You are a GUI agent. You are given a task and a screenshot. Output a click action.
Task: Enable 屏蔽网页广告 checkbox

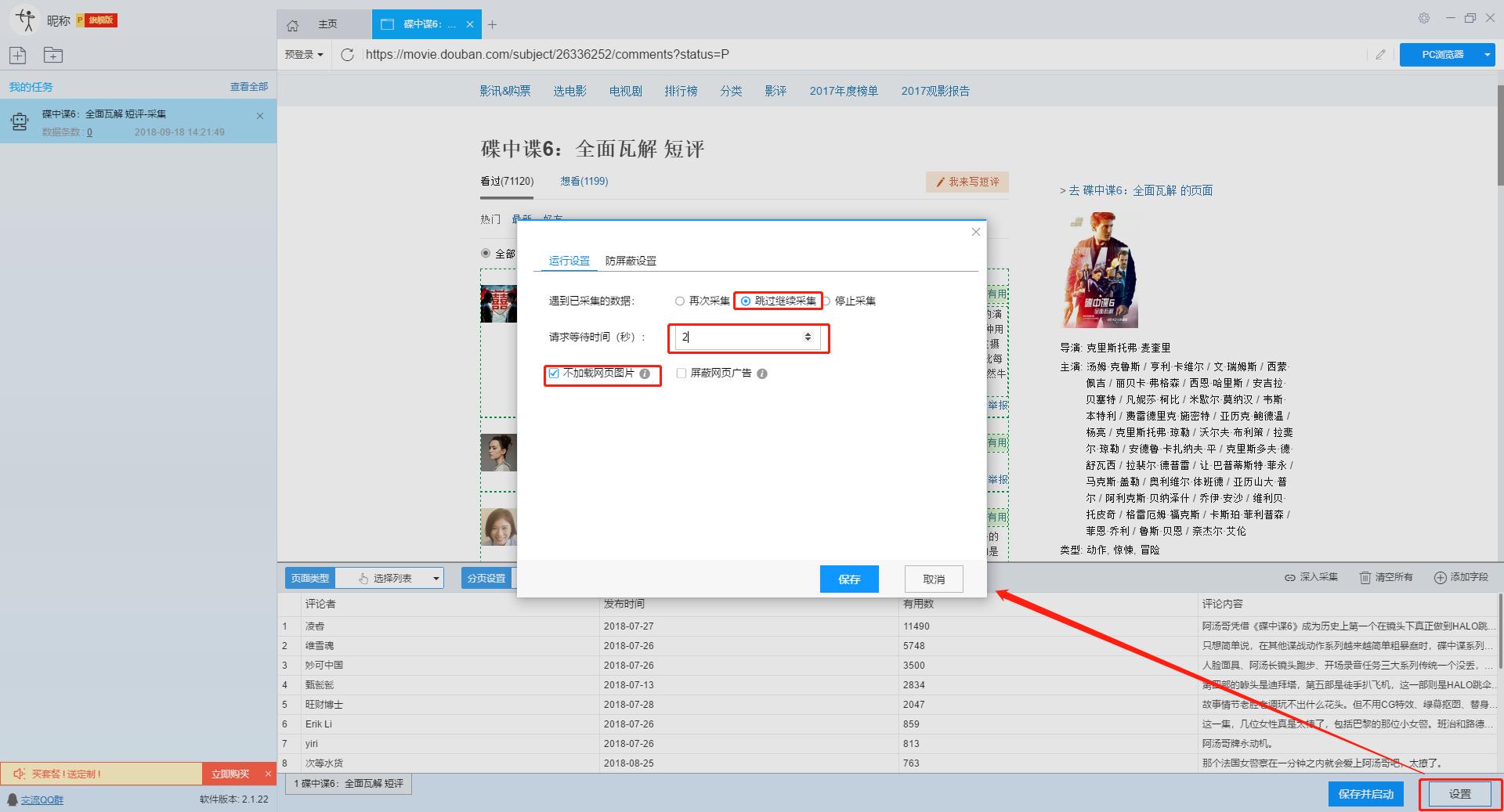click(x=681, y=374)
